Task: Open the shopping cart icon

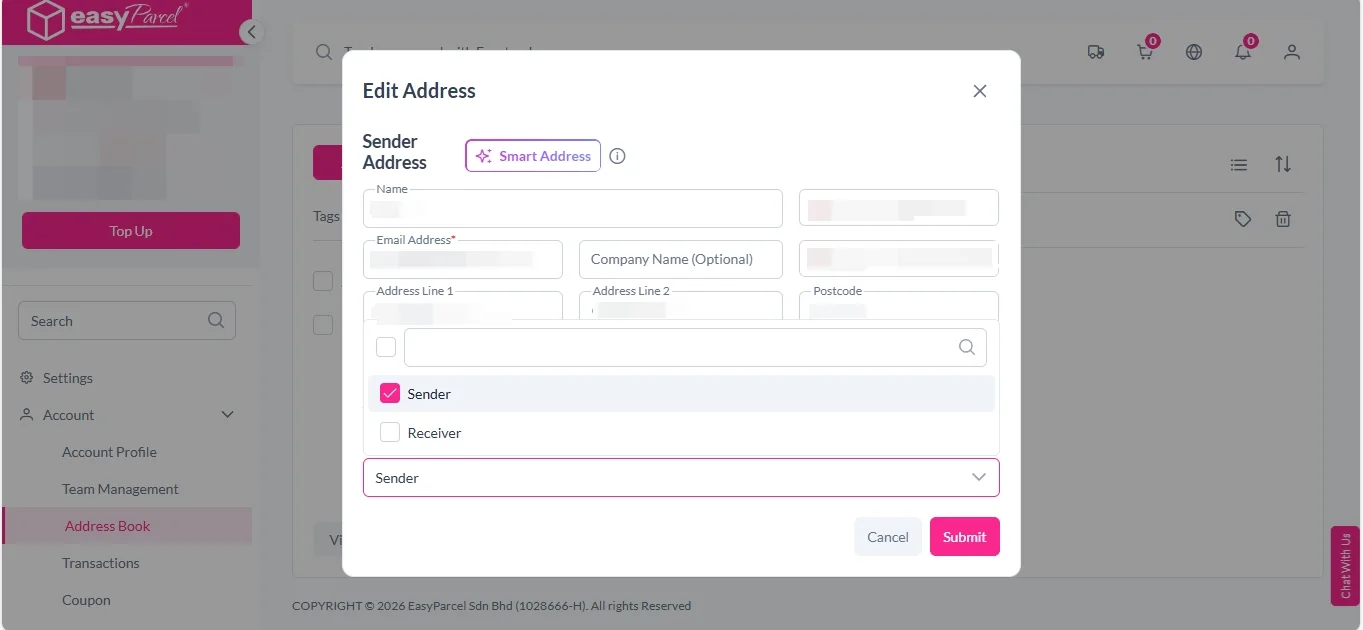Action: tap(1145, 52)
